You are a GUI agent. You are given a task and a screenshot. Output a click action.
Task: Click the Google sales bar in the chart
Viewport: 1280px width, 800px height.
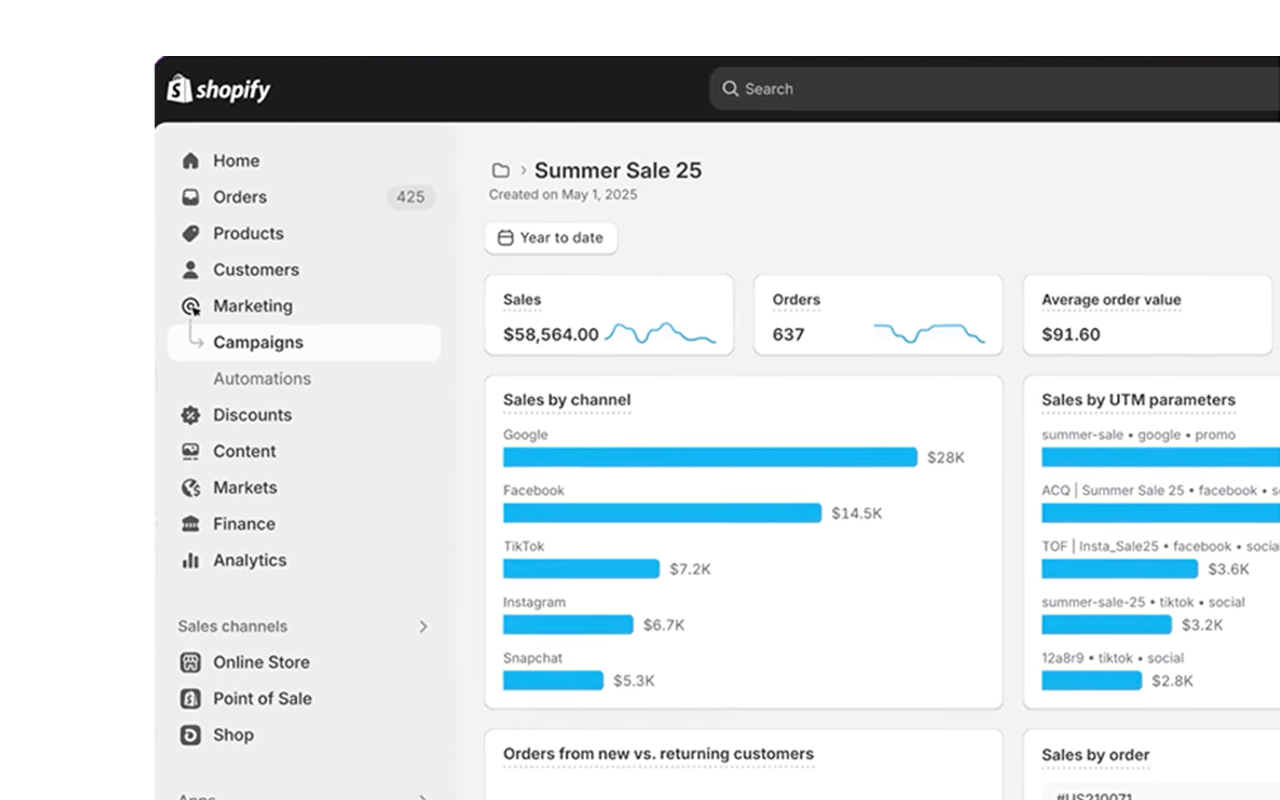[x=709, y=457]
